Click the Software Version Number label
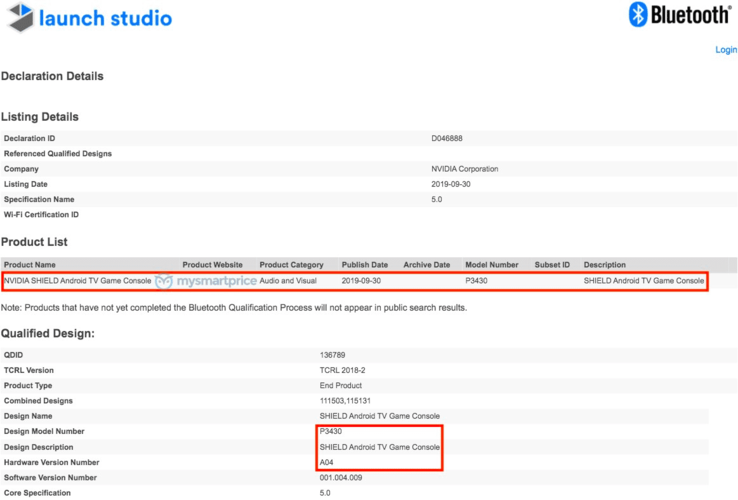 50,477
